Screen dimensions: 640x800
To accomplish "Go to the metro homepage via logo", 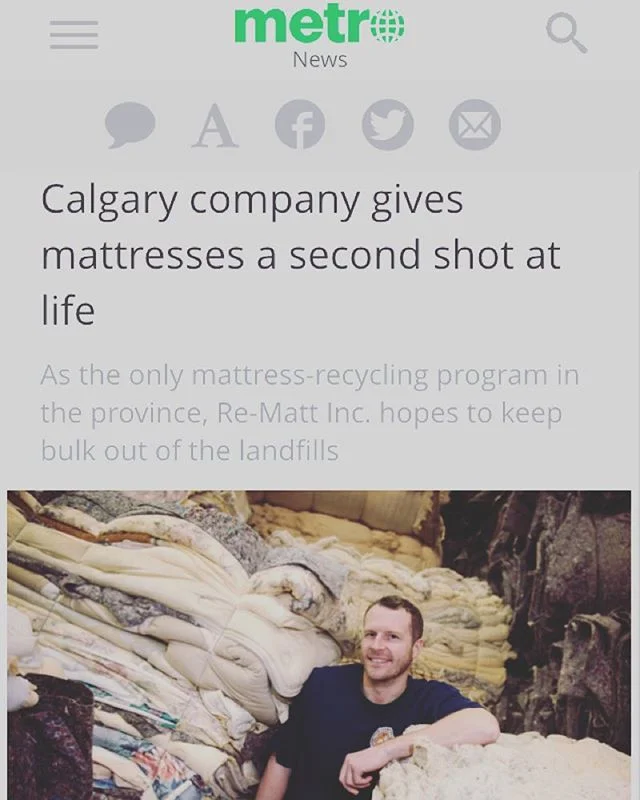I will click(319, 24).
